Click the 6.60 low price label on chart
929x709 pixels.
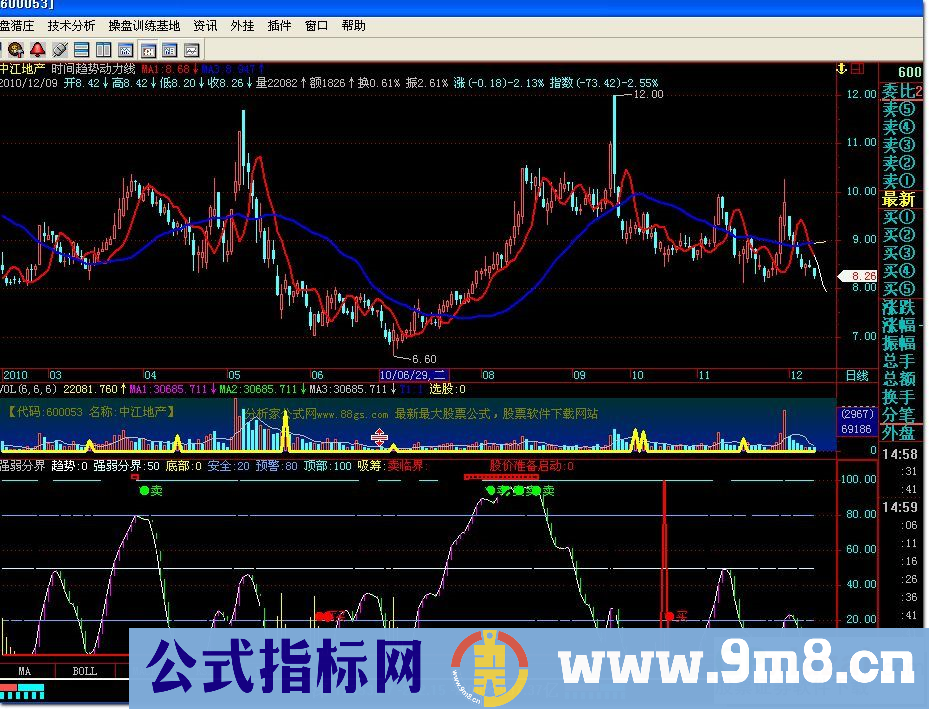[x=424, y=359]
